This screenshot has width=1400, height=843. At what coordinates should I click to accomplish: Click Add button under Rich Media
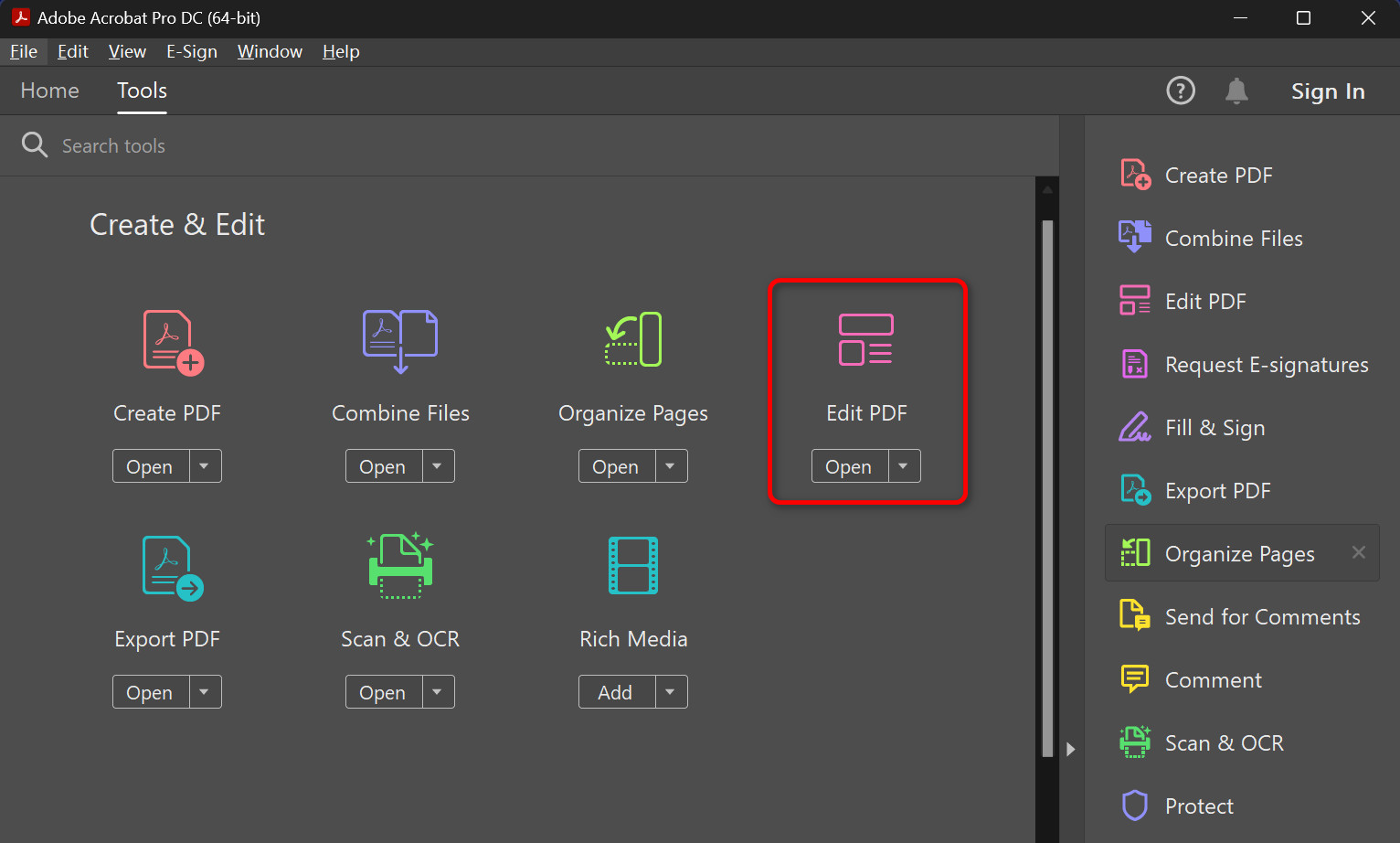pyautogui.click(x=617, y=692)
